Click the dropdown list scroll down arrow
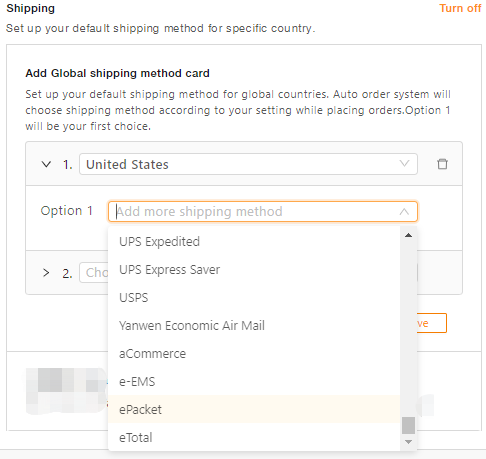 [408, 442]
